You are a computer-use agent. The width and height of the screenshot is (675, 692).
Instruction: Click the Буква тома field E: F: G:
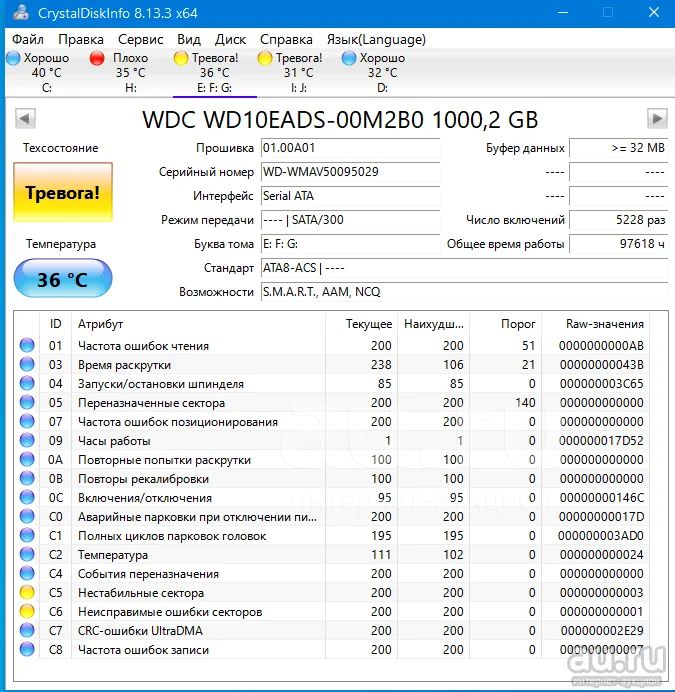(x=350, y=244)
